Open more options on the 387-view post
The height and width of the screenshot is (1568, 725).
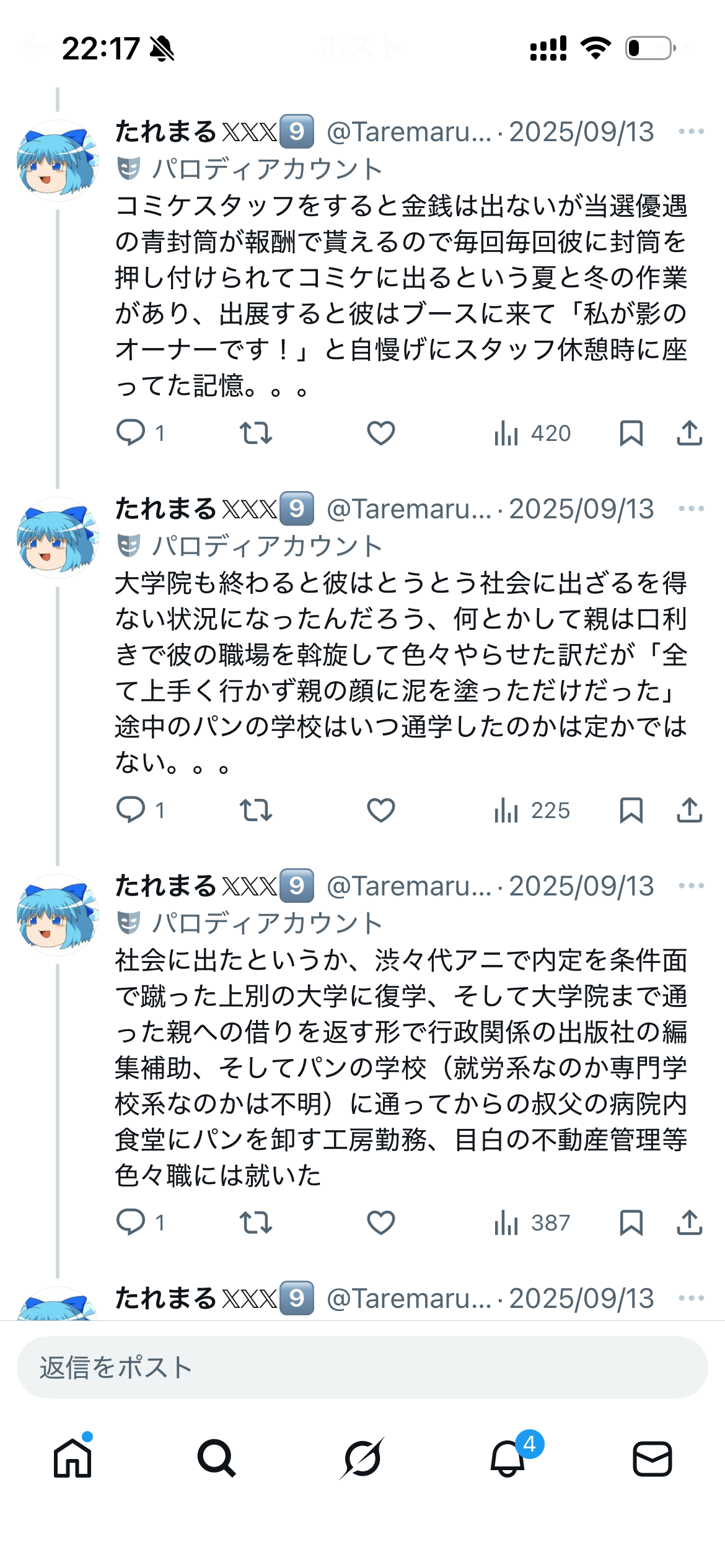(x=691, y=886)
